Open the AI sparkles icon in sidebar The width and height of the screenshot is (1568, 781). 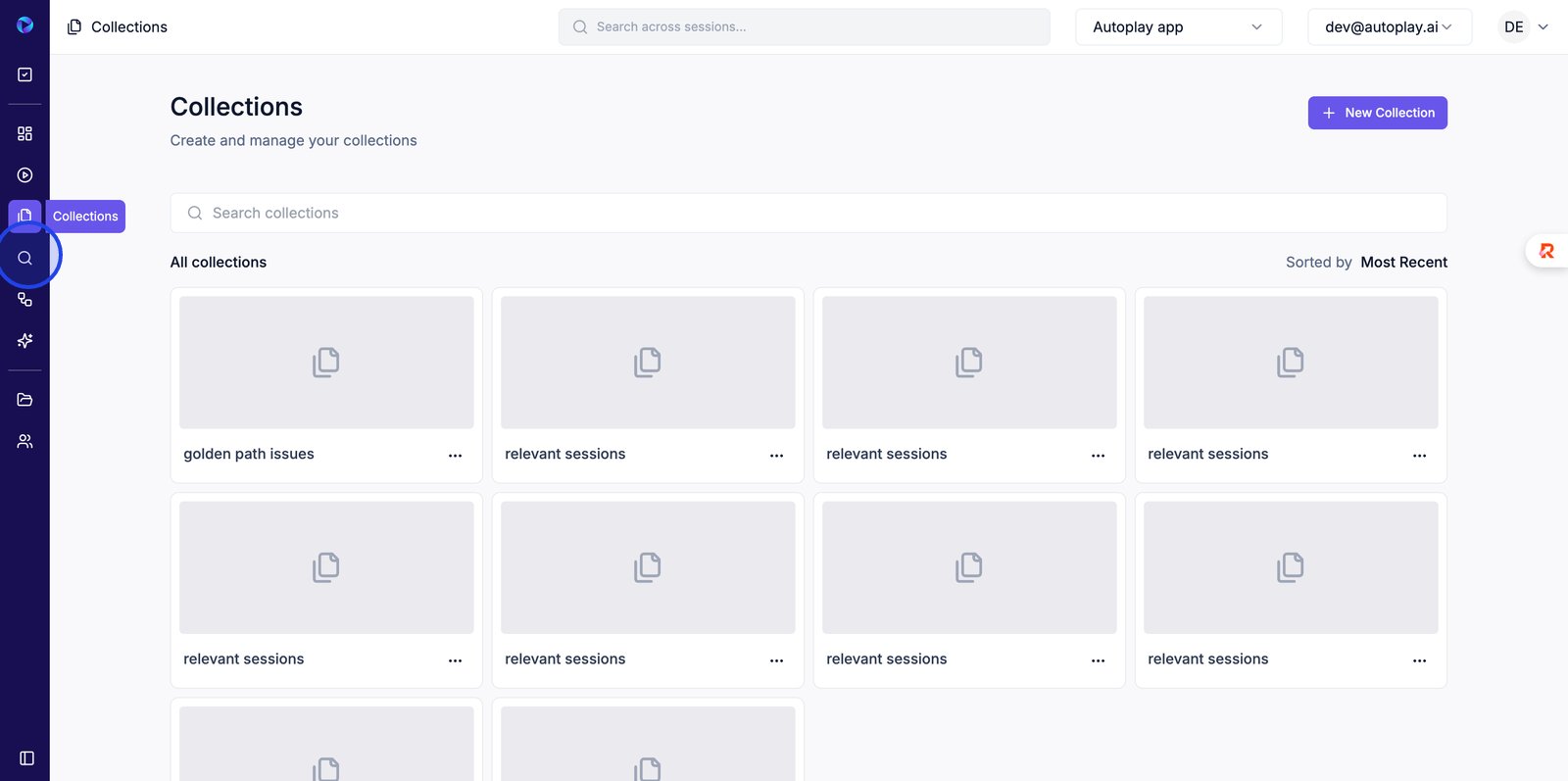(x=25, y=341)
